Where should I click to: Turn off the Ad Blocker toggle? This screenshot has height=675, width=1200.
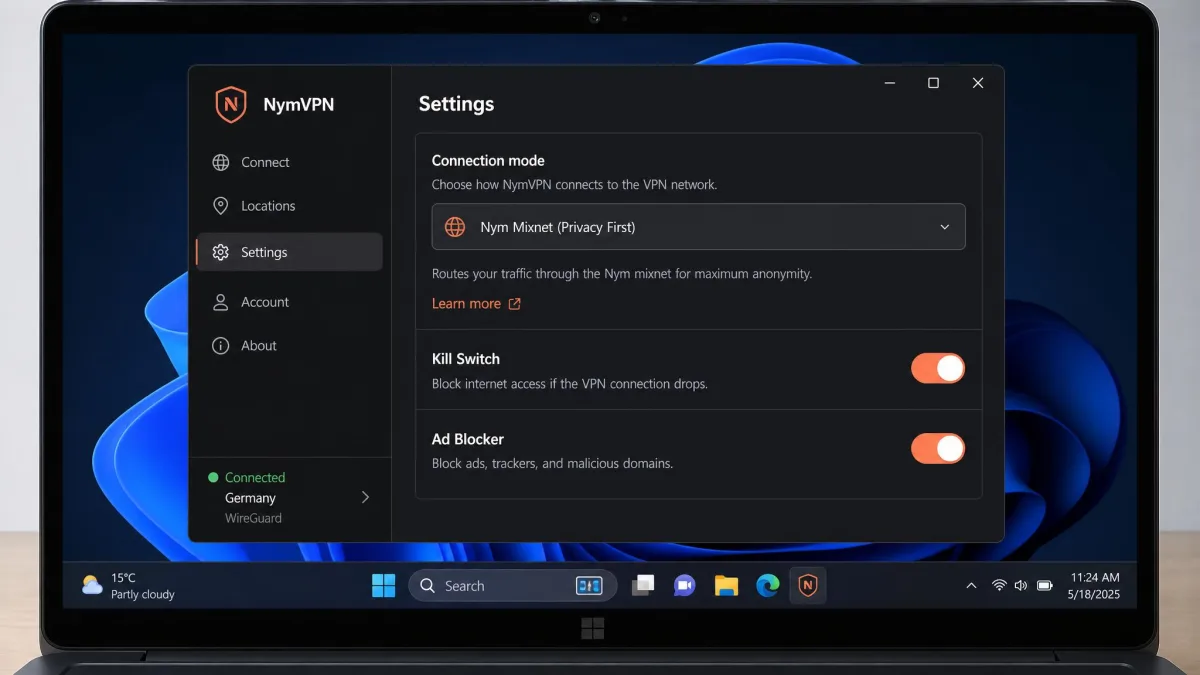(x=938, y=448)
